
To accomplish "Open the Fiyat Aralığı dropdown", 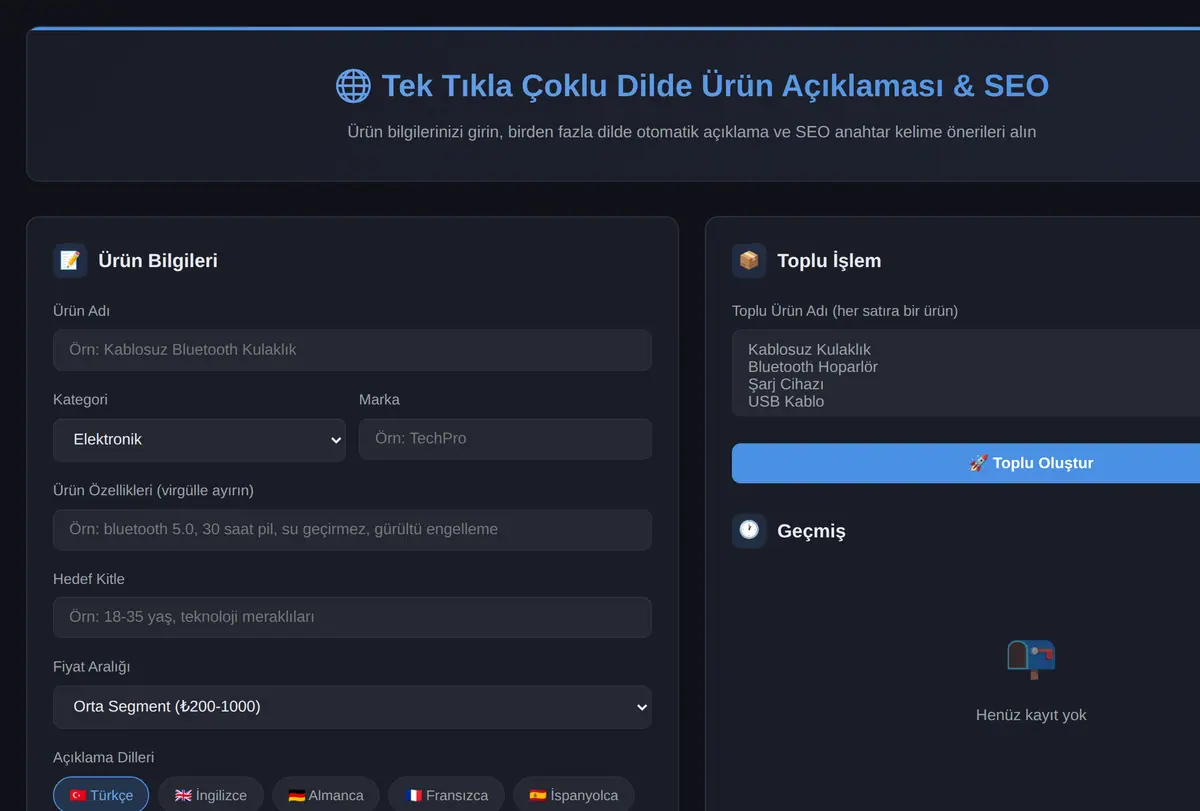I will tap(352, 707).
